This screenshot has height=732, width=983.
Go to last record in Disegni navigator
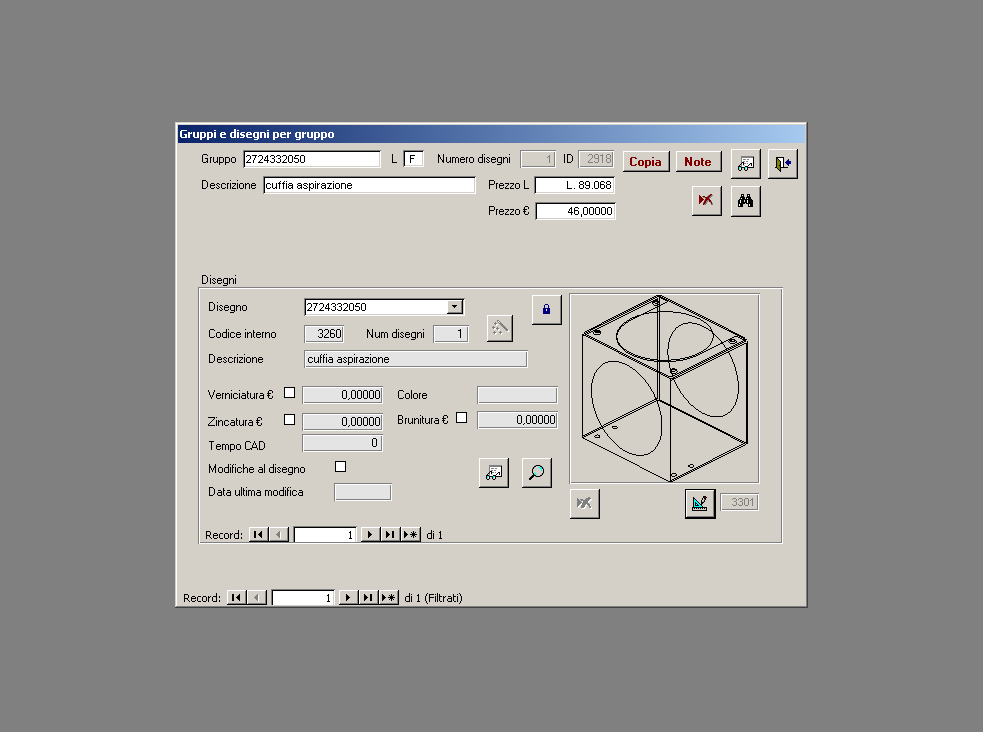point(390,535)
